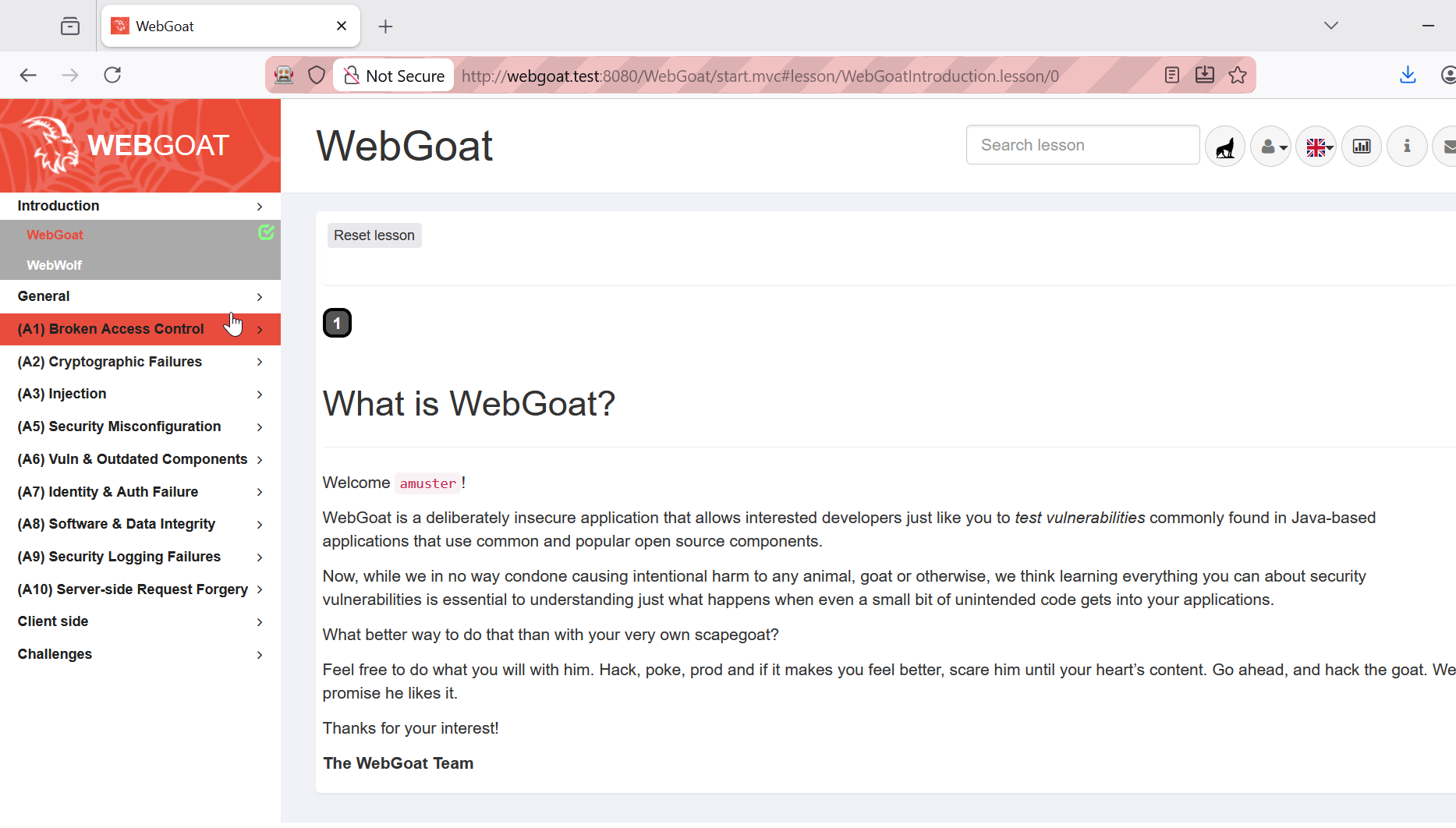
Task: Select the WebWolf lesson in sidebar
Action: [55, 265]
